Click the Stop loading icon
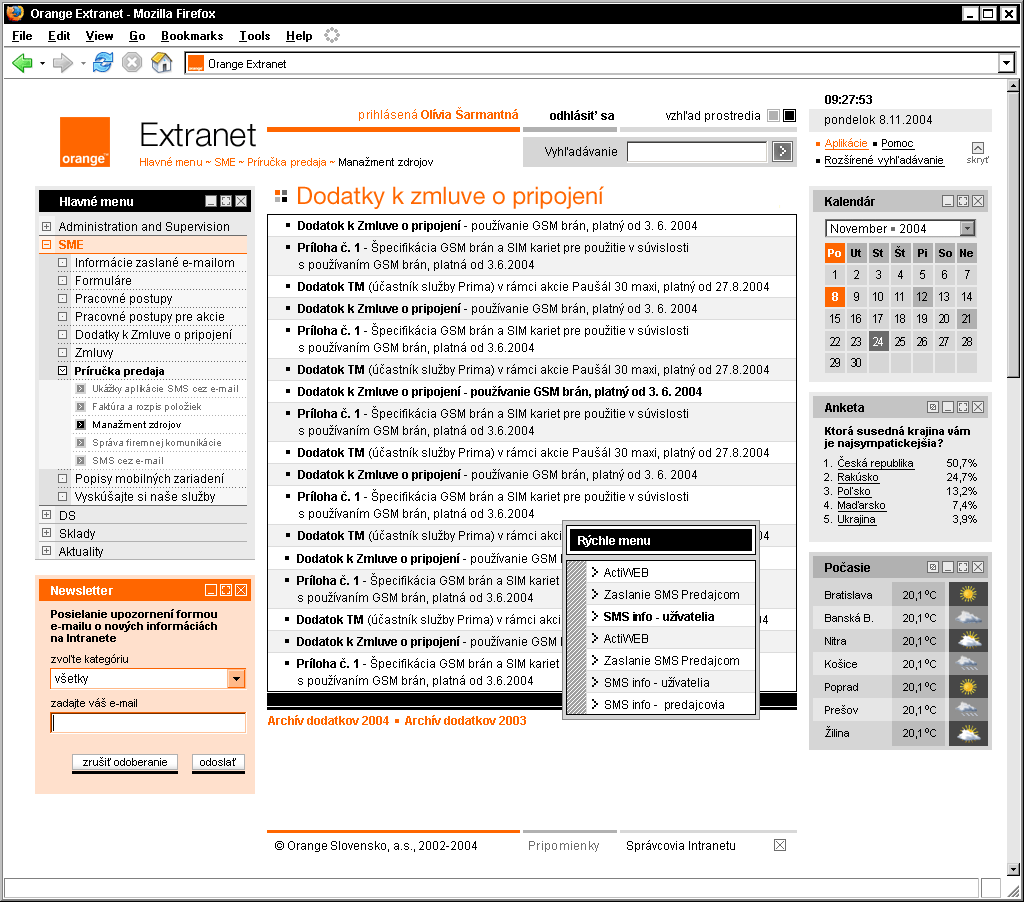Viewport: 1024px width, 902px height. 132,63
